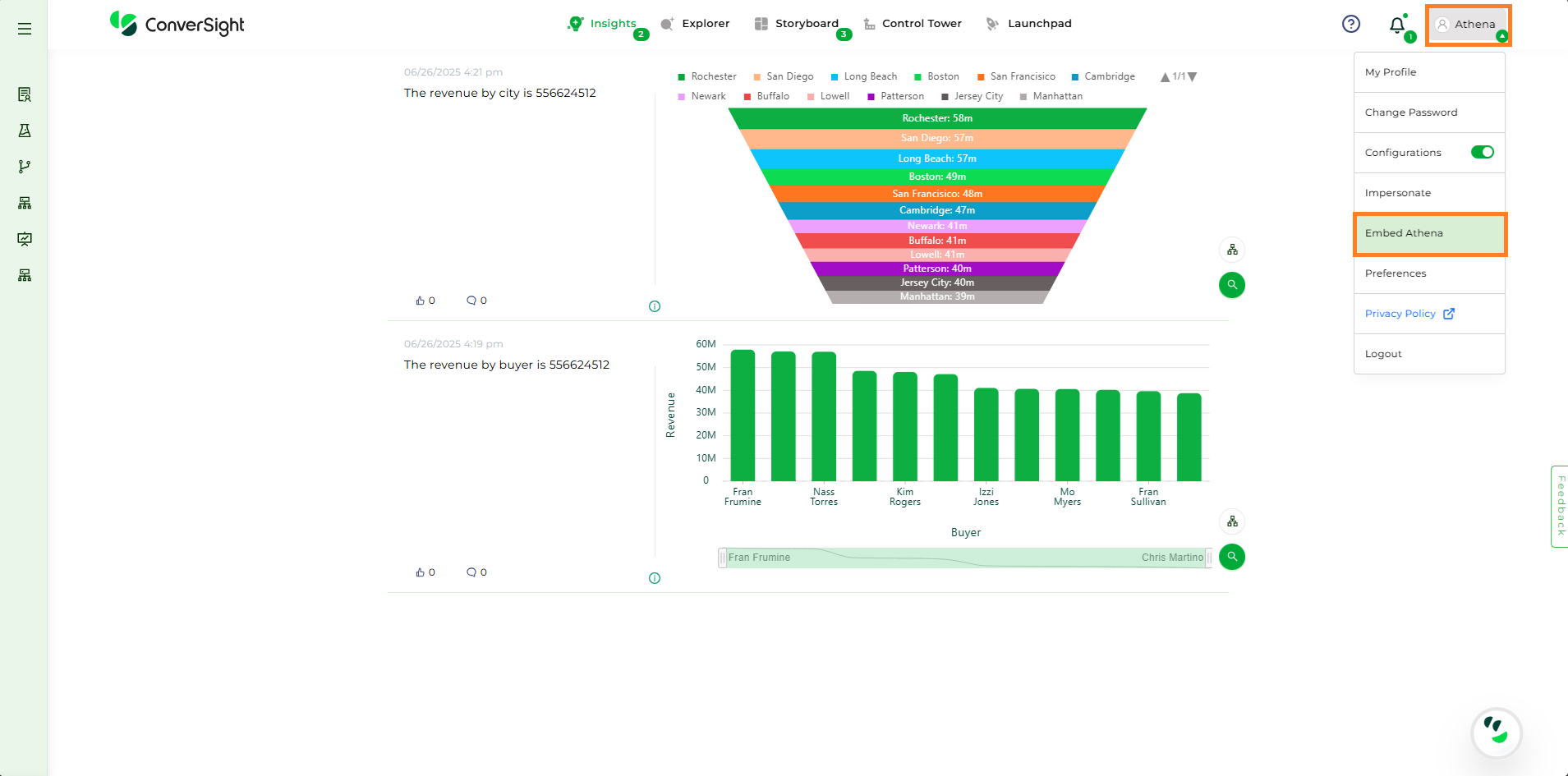Collapse the Athena user dropdown
1568x776 pixels.
point(1468,25)
